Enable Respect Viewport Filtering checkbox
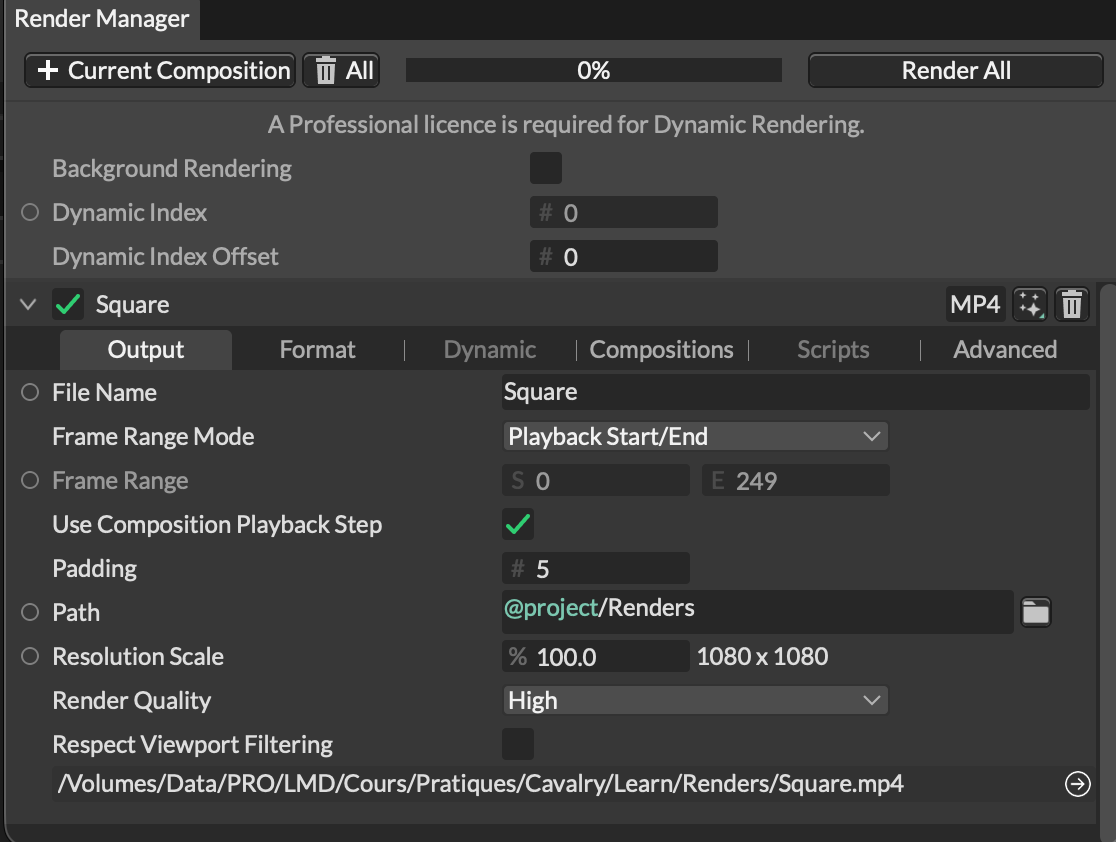 (x=518, y=744)
